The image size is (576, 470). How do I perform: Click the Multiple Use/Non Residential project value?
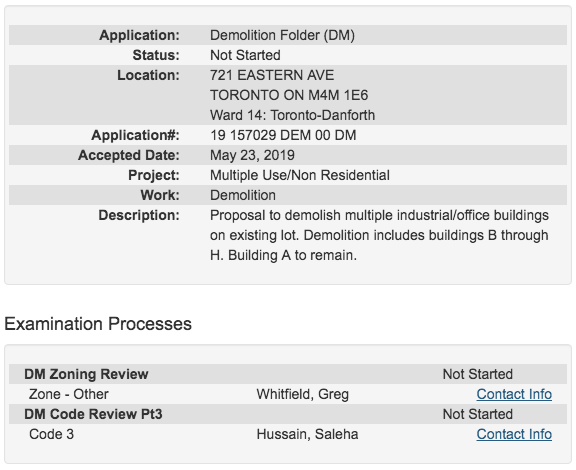coord(300,175)
